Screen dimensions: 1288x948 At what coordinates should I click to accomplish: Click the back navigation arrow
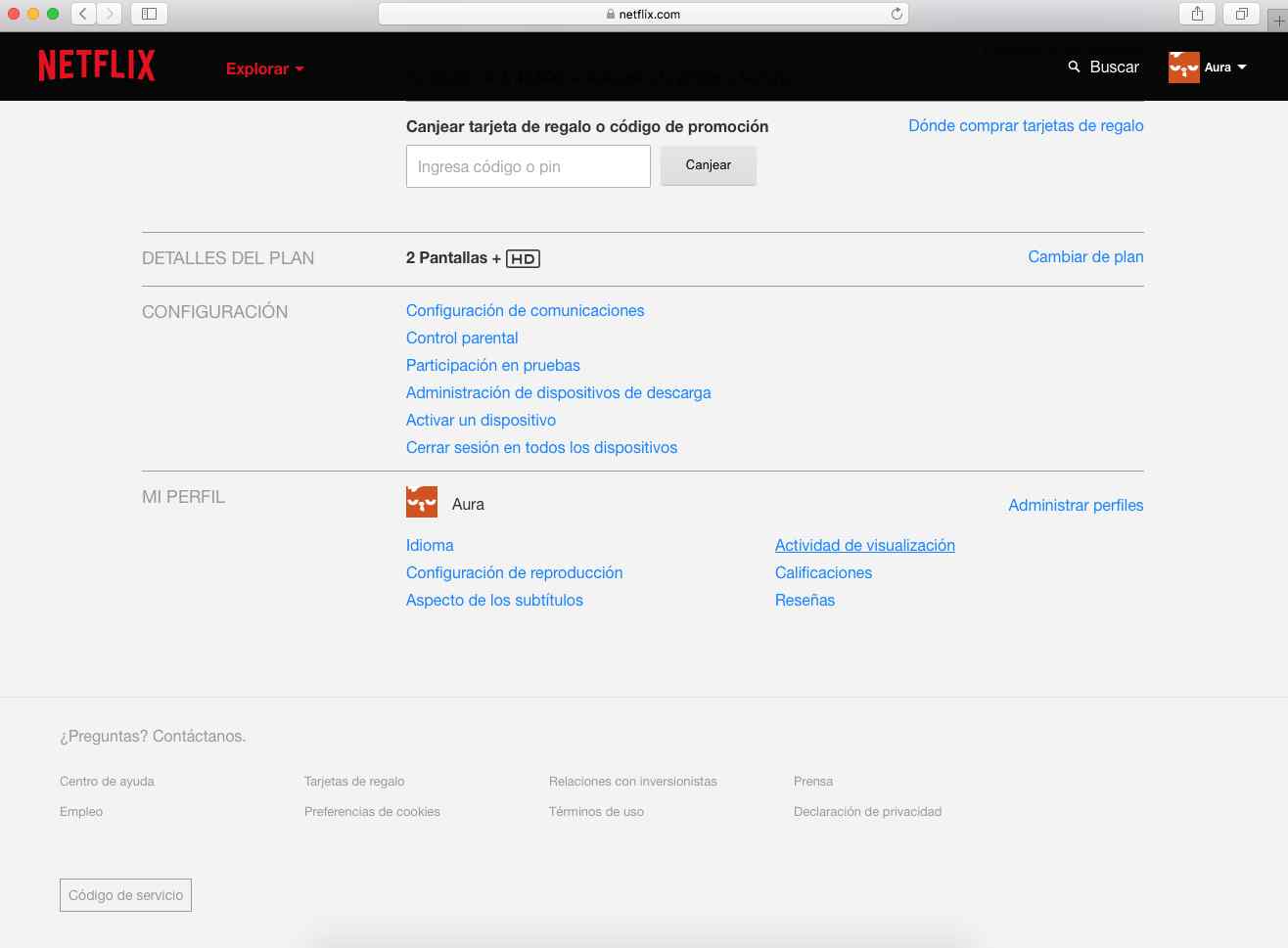pyautogui.click(x=83, y=14)
